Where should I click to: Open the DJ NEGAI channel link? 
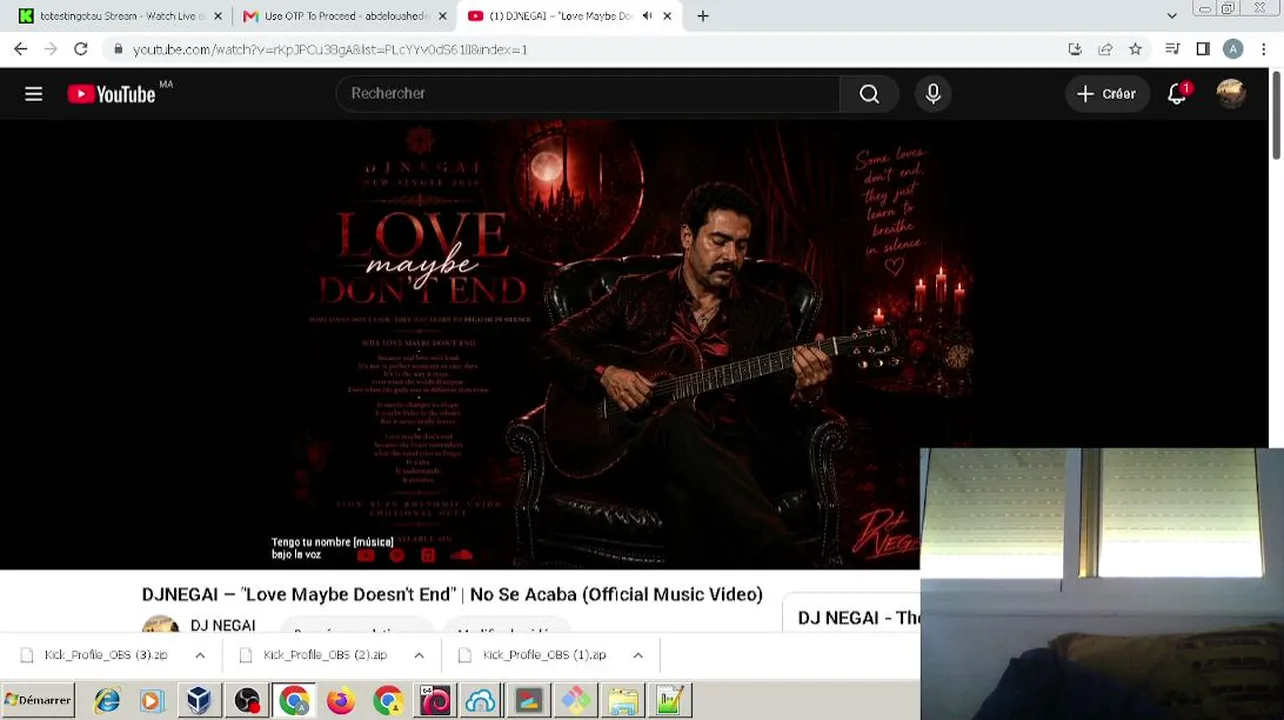point(223,625)
